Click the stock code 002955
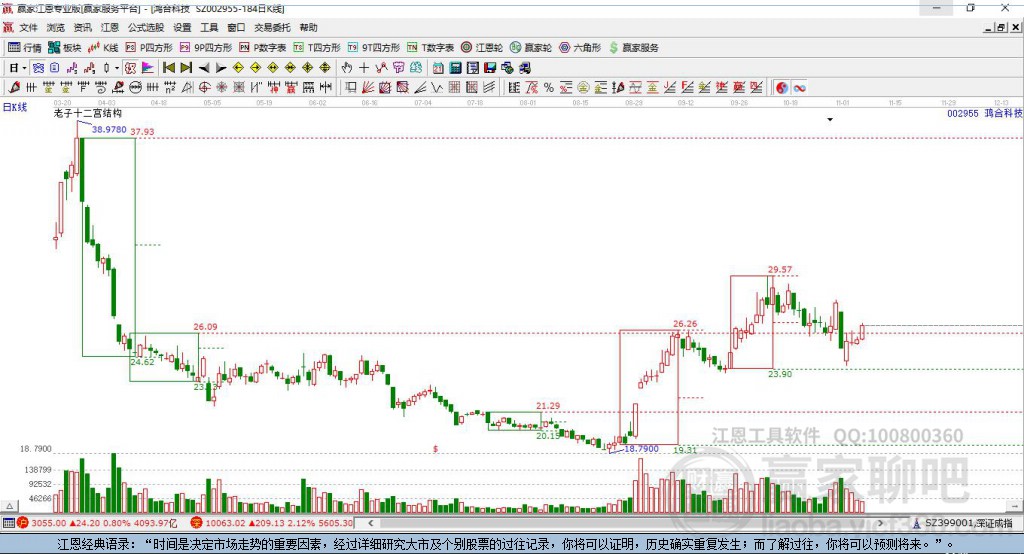The height and width of the screenshot is (554, 1024). (x=963, y=113)
